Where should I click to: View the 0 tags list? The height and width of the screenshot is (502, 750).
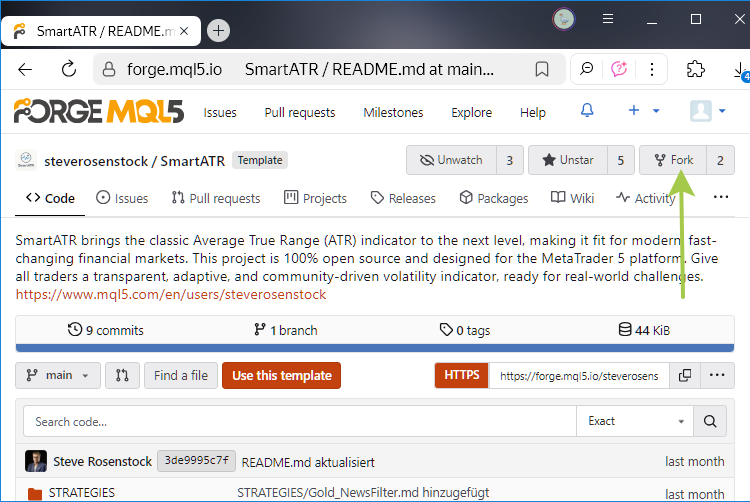pos(465,330)
